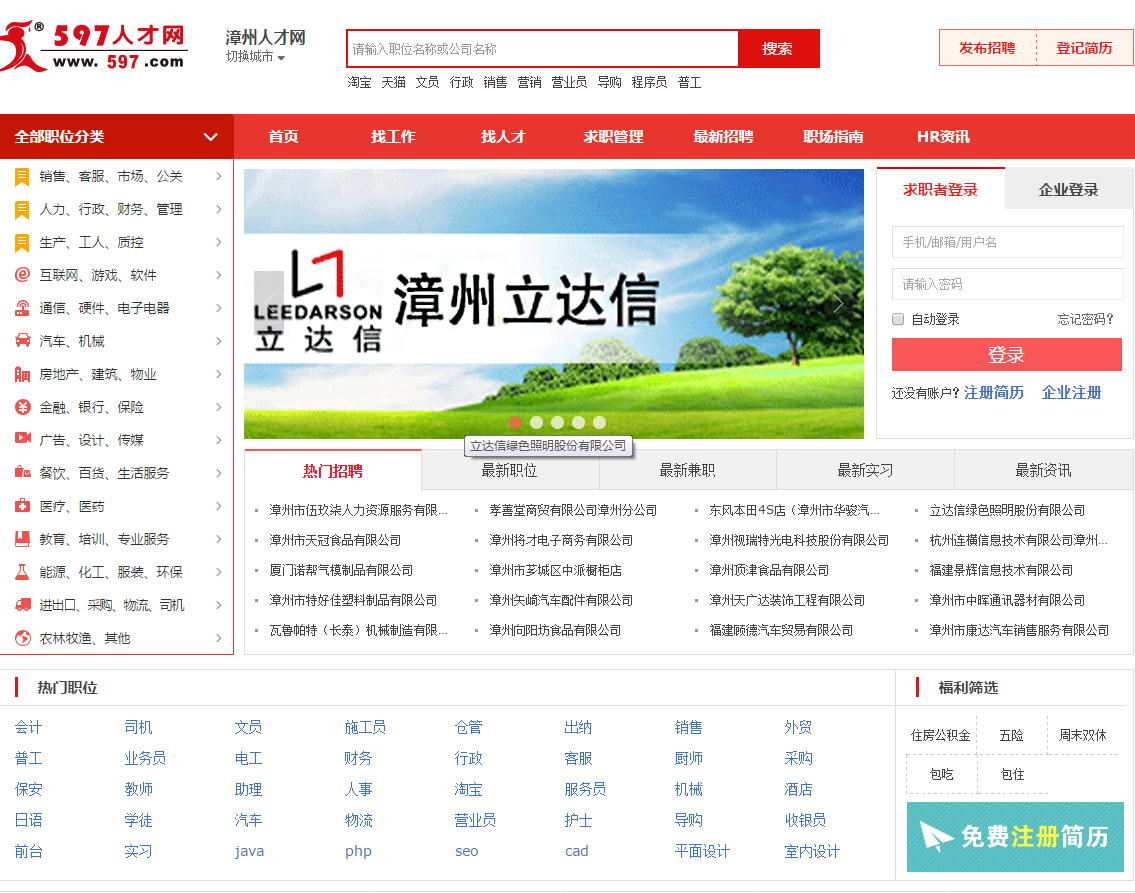Click the bookmark icon beside 人力、行政、财务、管理
The image size is (1135, 893).
click(22, 210)
